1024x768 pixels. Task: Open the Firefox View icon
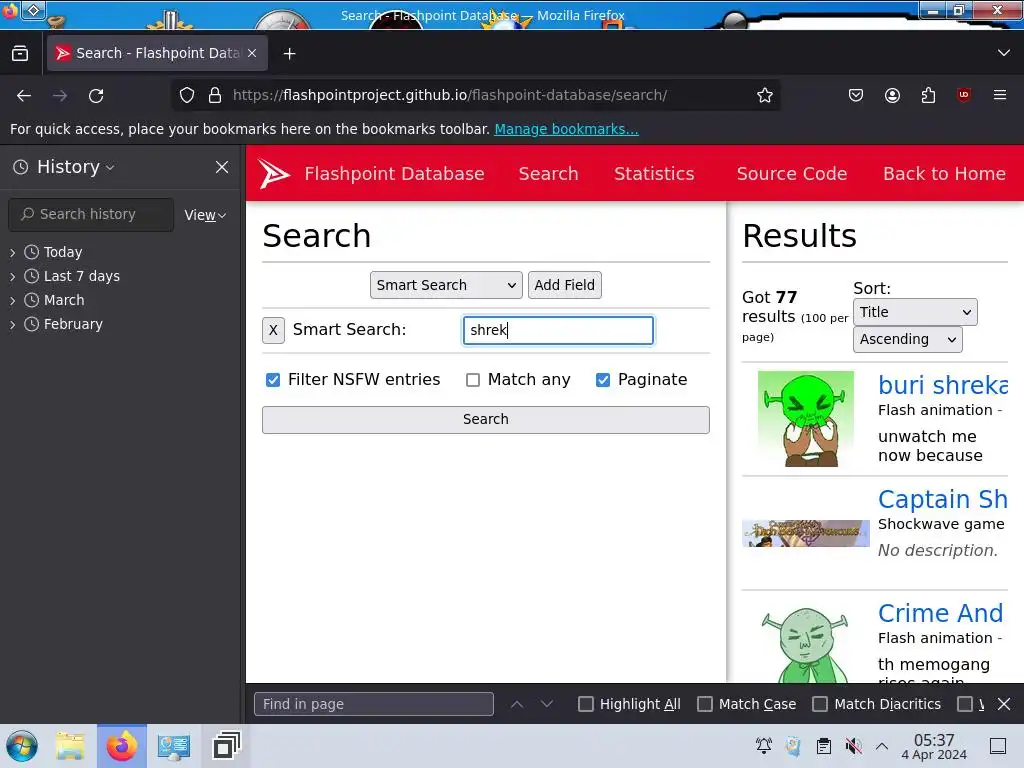click(20, 54)
